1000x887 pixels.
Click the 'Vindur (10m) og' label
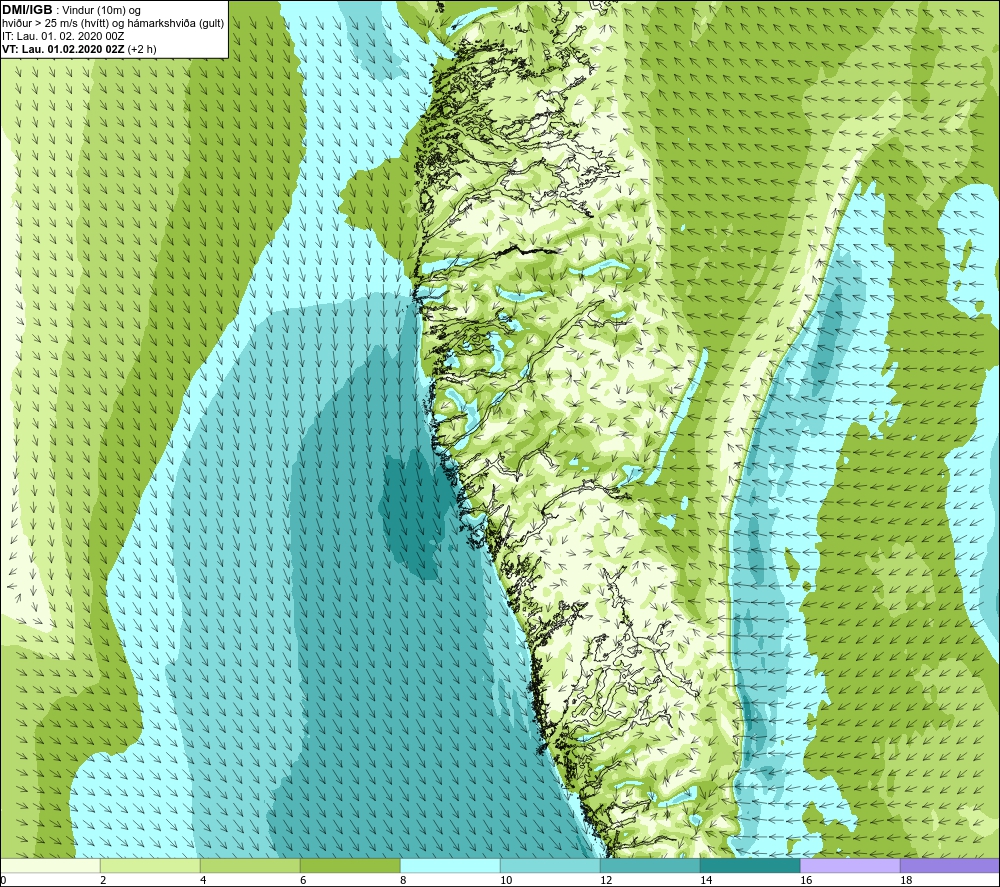pyautogui.click(x=102, y=10)
